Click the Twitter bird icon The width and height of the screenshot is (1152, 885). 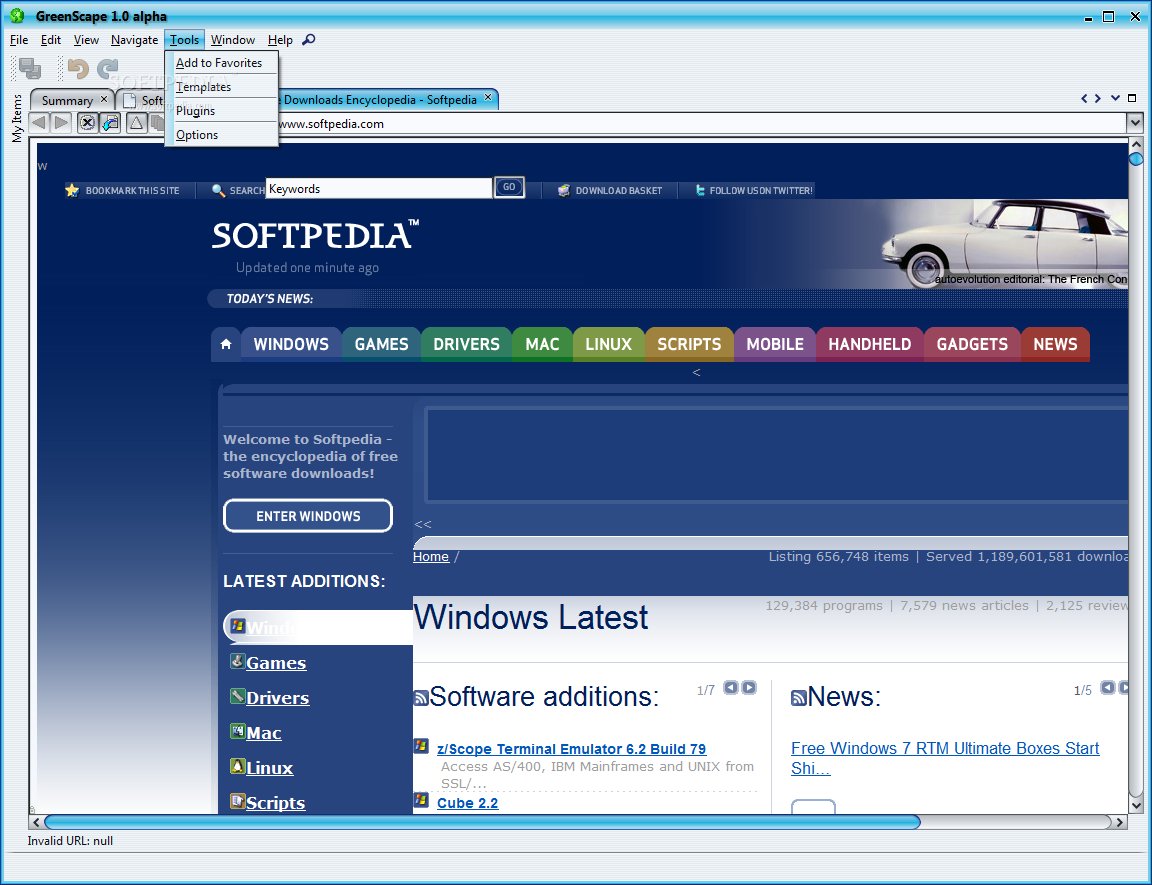(700, 190)
